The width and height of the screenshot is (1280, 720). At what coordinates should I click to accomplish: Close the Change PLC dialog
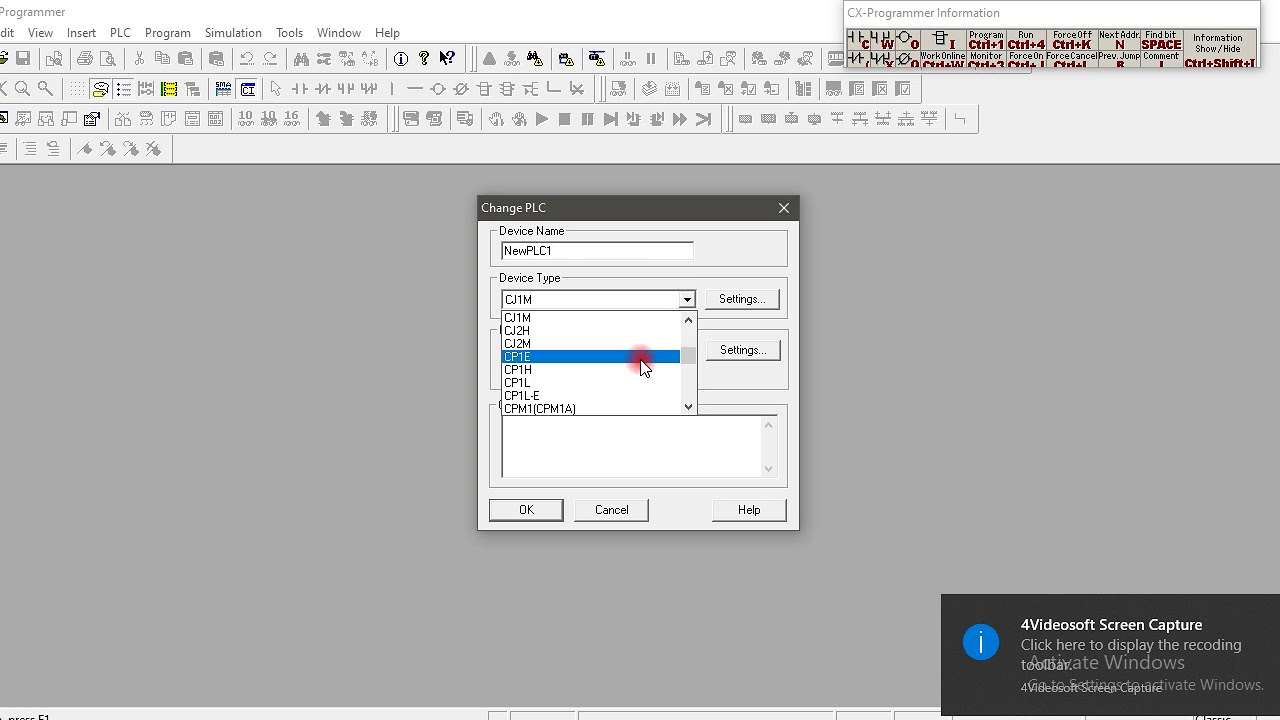pyautogui.click(x=784, y=208)
